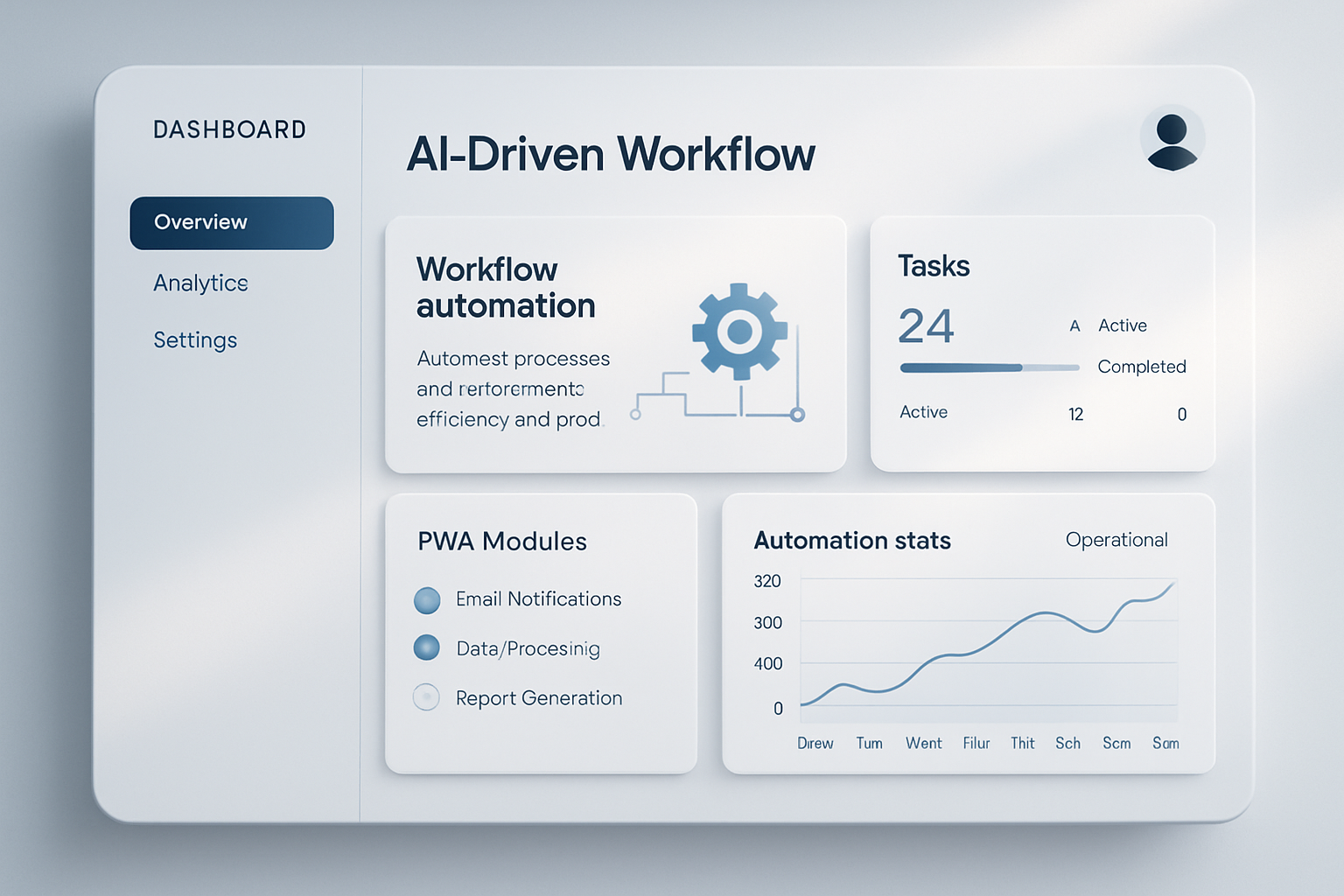Screen dimensions: 1344x896
Task: Click the user profile avatar icon
Action: point(1172,136)
